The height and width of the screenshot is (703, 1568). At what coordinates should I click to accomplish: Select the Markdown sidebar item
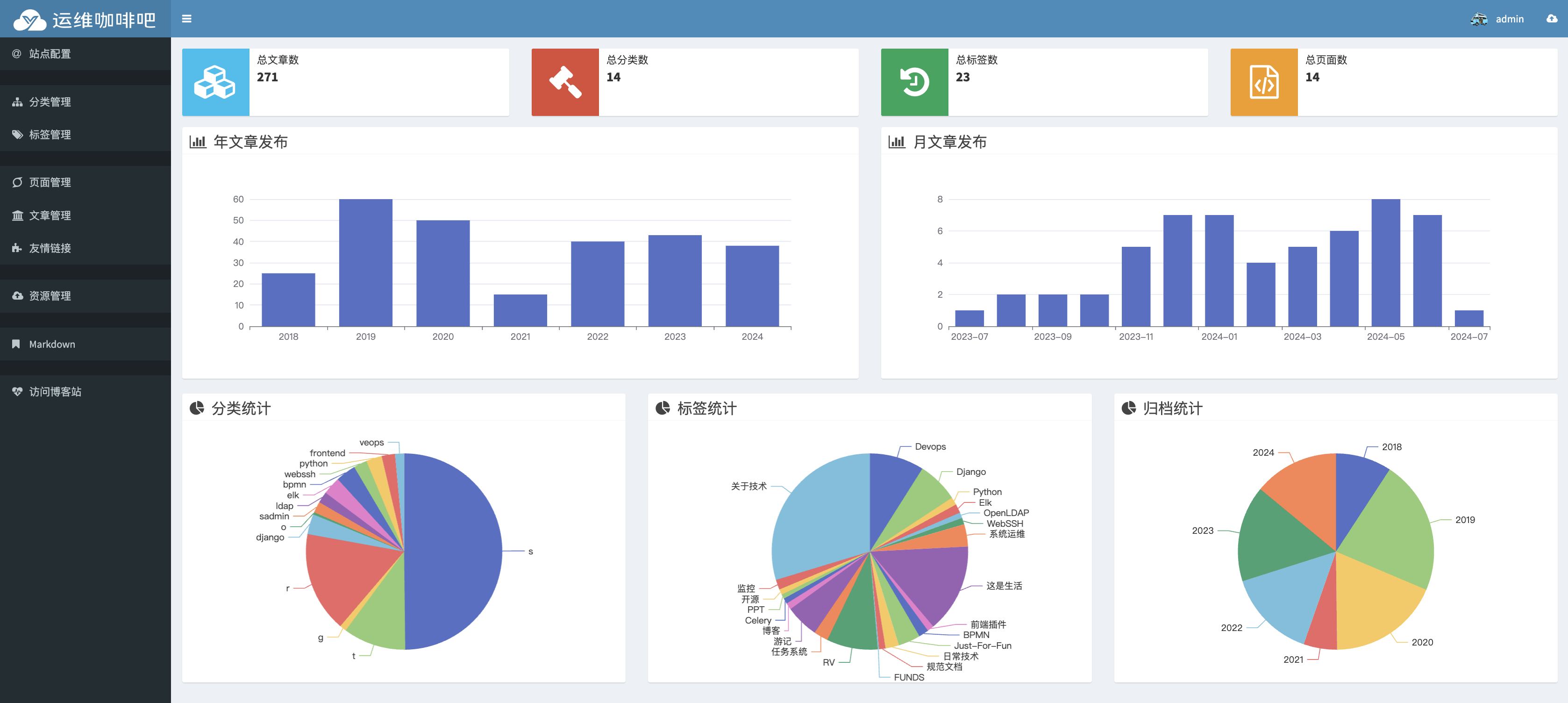[52, 344]
